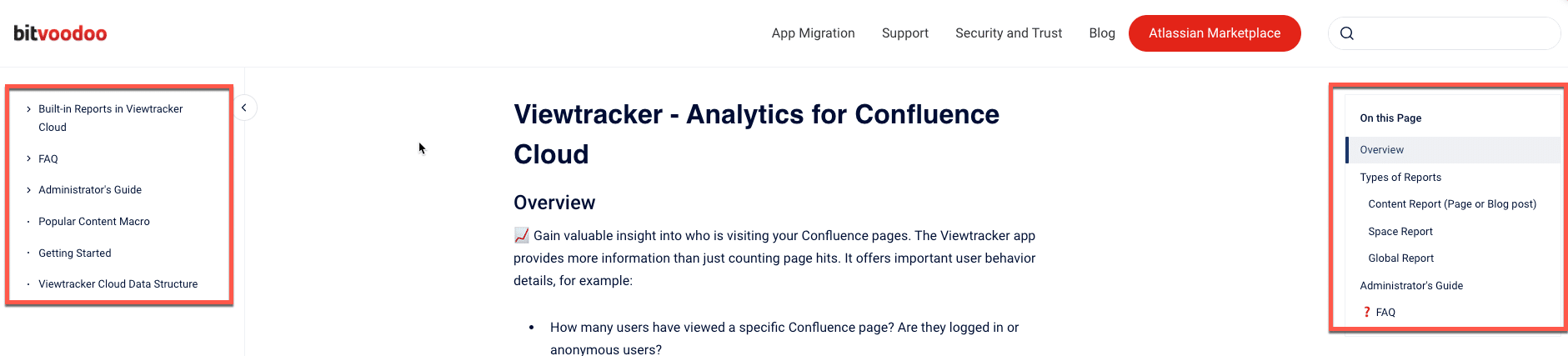Screen dimensions: 1568x356
Task: Click the search magnifier icon
Action: 1347,33
